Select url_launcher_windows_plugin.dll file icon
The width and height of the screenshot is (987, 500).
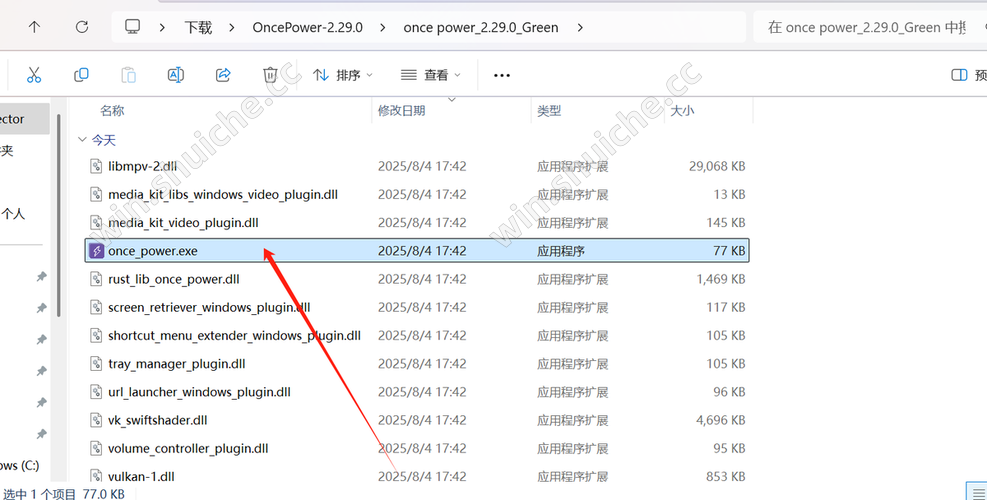tap(96, 392)
